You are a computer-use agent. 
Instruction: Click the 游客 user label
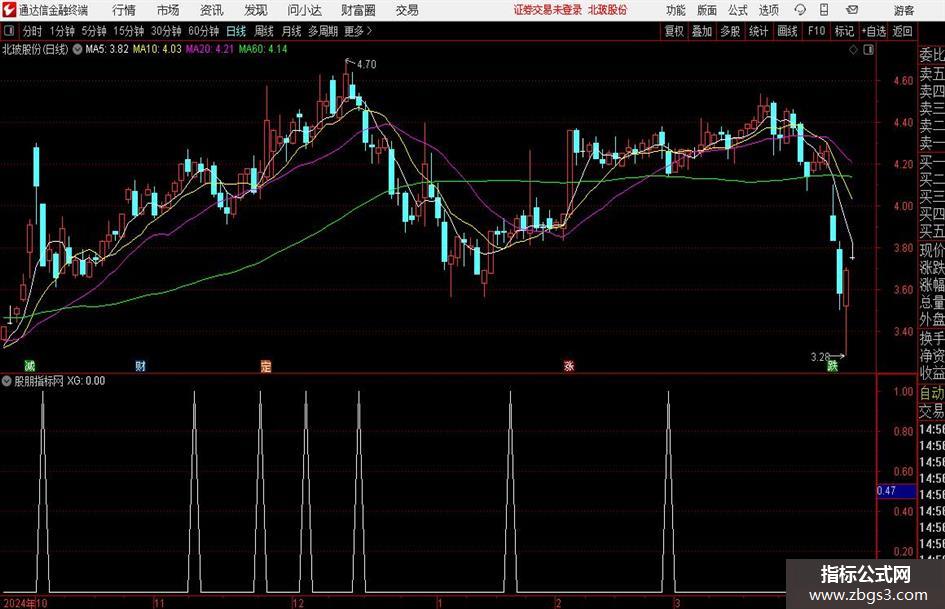point(903,10)
